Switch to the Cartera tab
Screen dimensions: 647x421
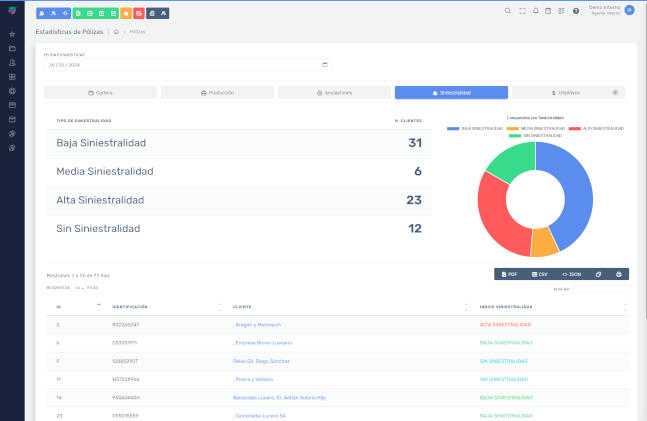(100, 92)
